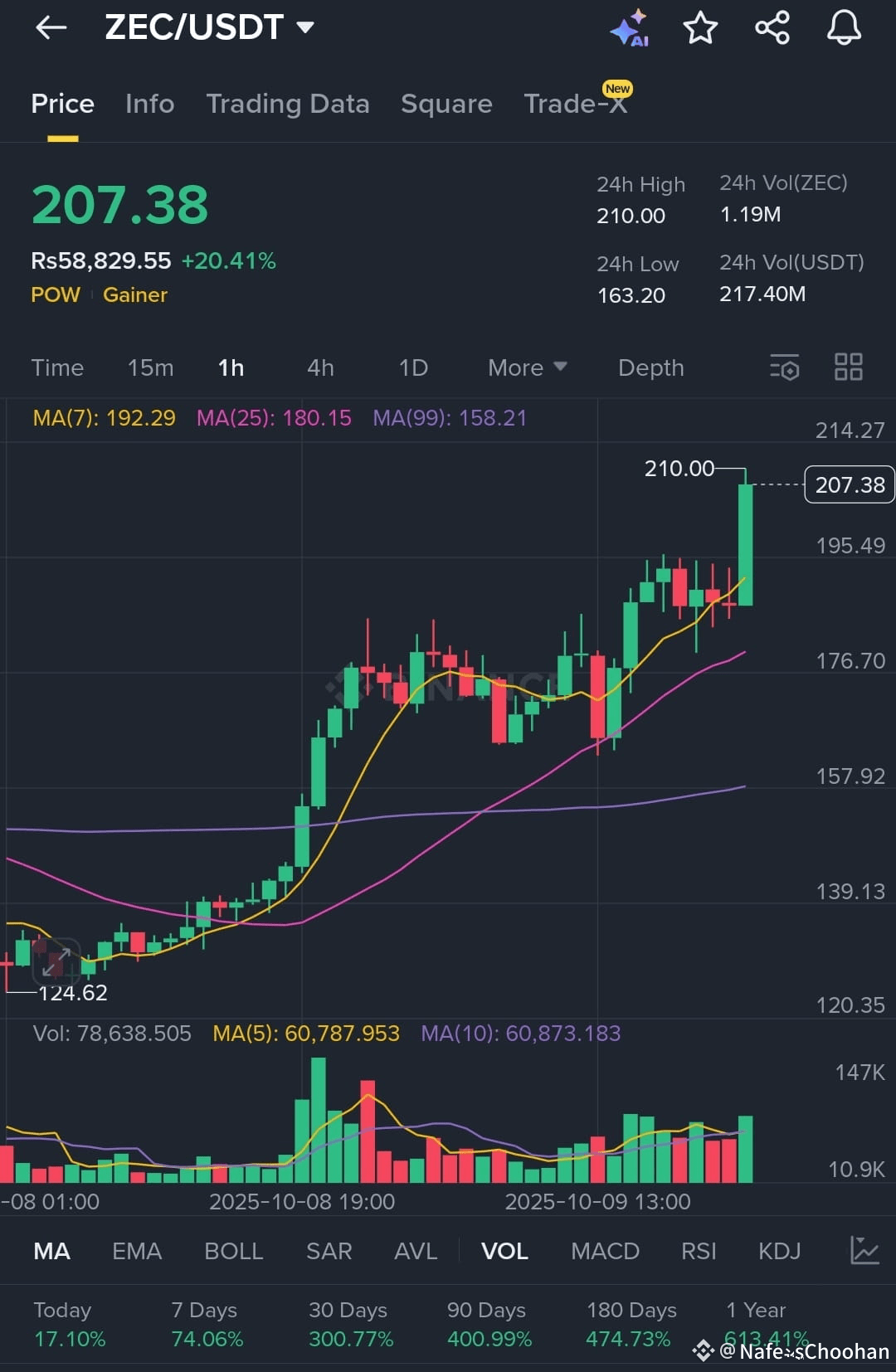Toggle the VOL sub-indicator
The image size is (896, 1372).
click(x=504, y=1251)
